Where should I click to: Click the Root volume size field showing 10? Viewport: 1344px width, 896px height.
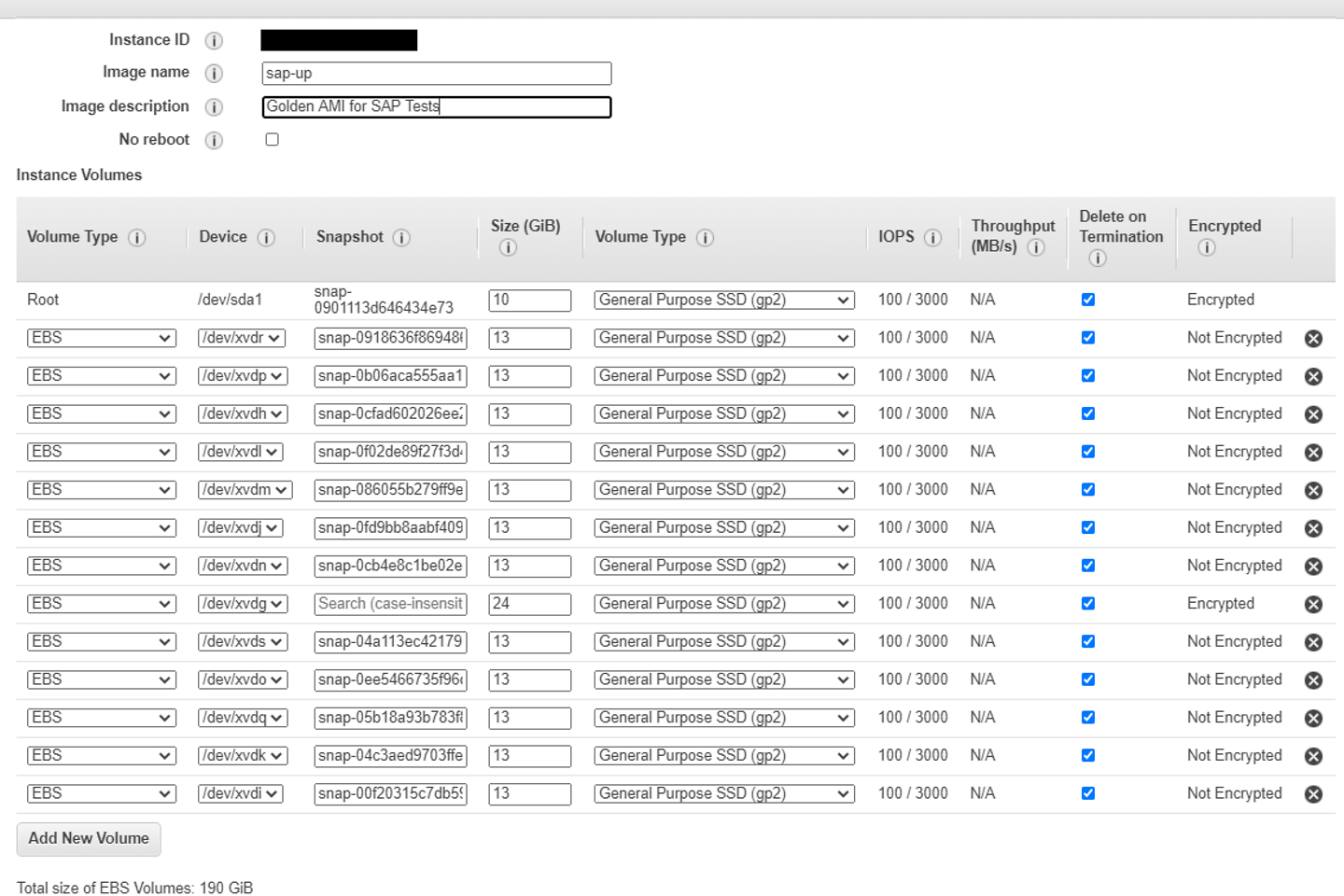[530, 301]
